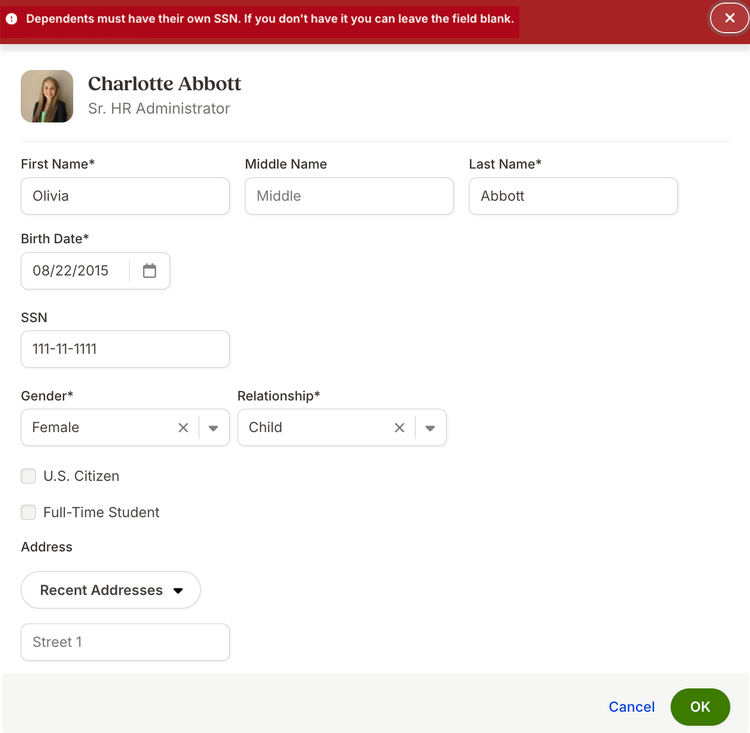Expand the Relationship dropdown arrow
750x733 pixels.
430,428
